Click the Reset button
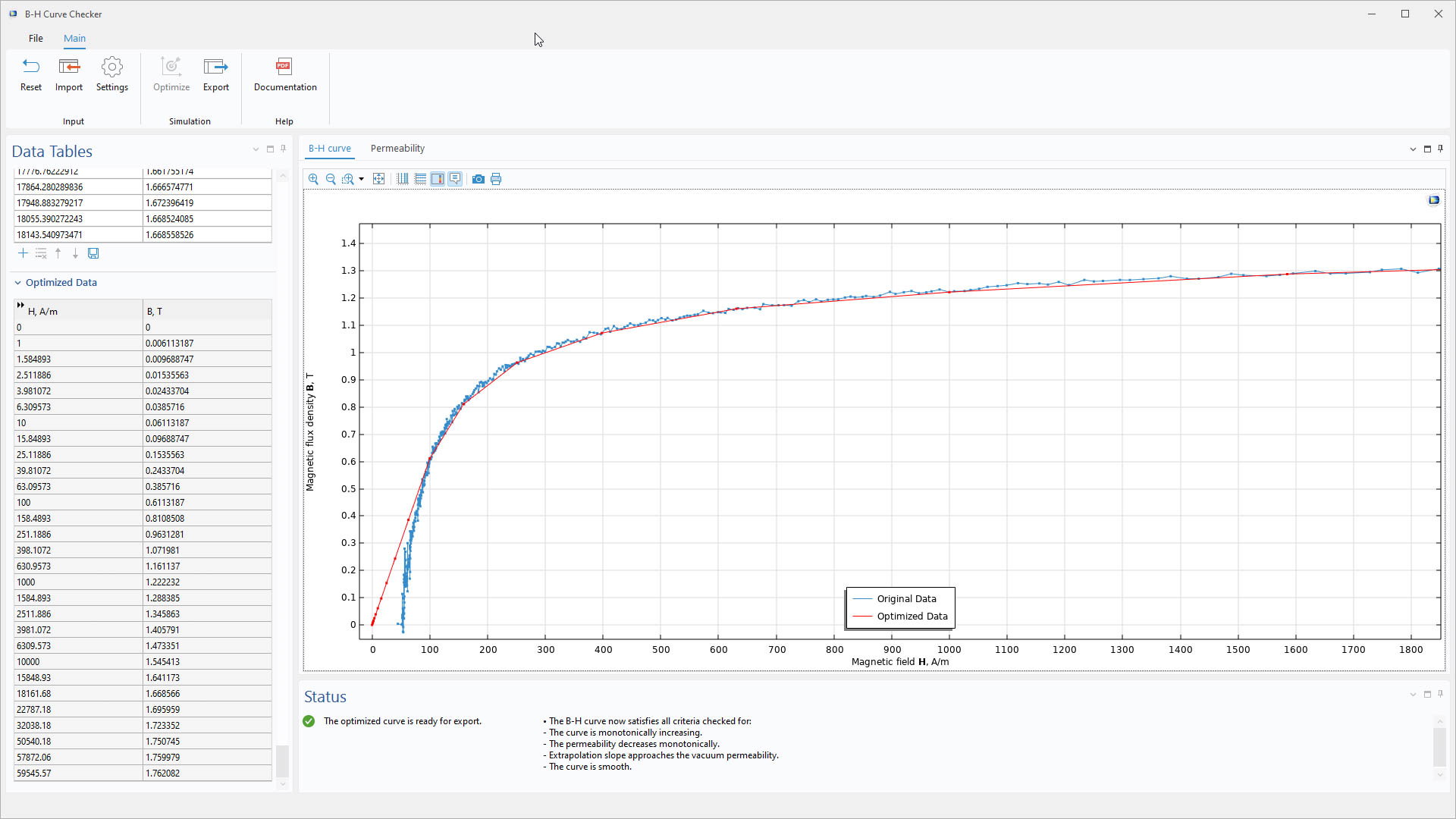1456x819 pixels. point(30,74)
